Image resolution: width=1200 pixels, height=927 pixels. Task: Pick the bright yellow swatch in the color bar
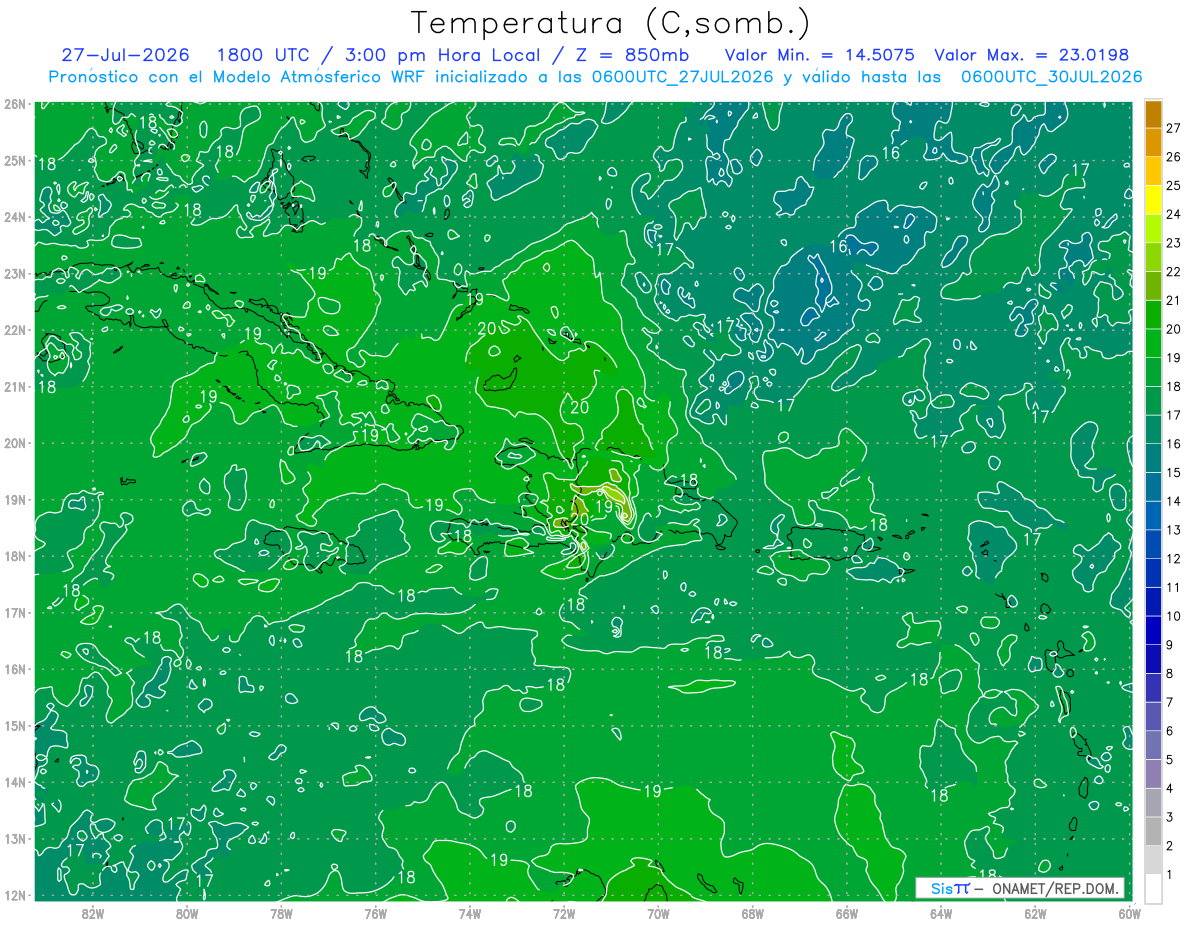(x=1153, y=199)
